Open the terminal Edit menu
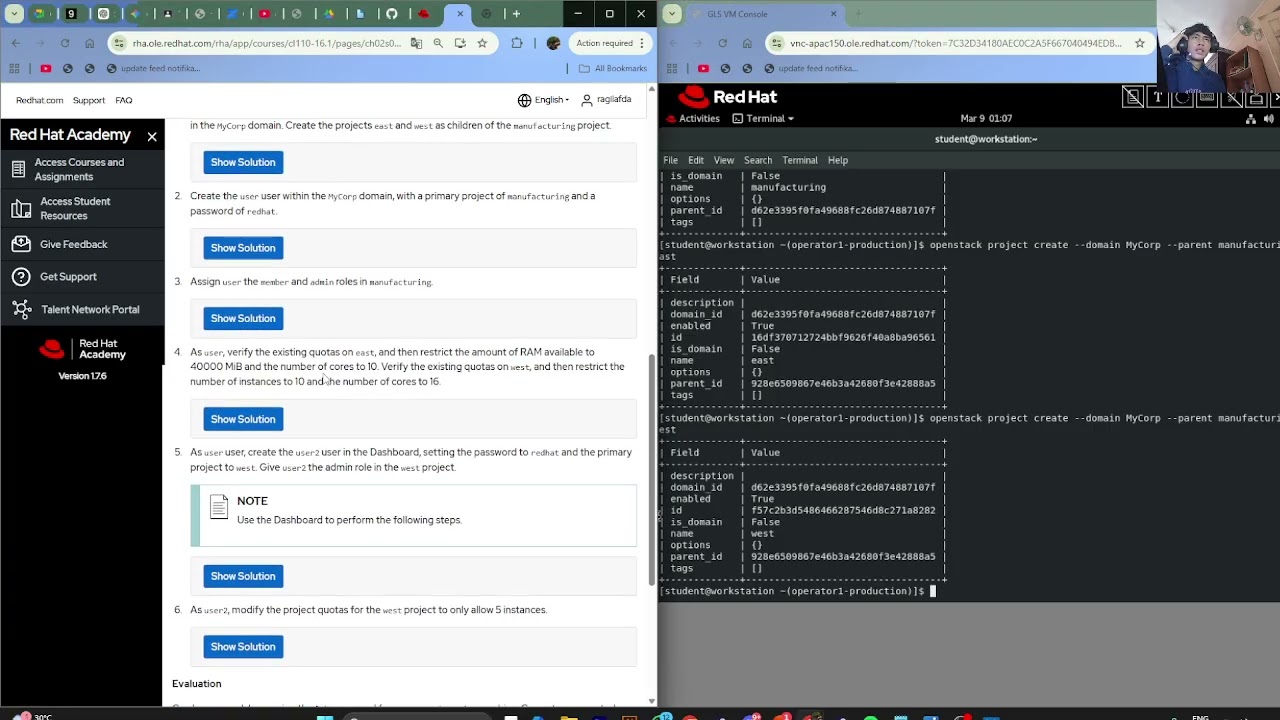Image resolution: width=1280 pixels, height=720 pixels. [695, 160]
